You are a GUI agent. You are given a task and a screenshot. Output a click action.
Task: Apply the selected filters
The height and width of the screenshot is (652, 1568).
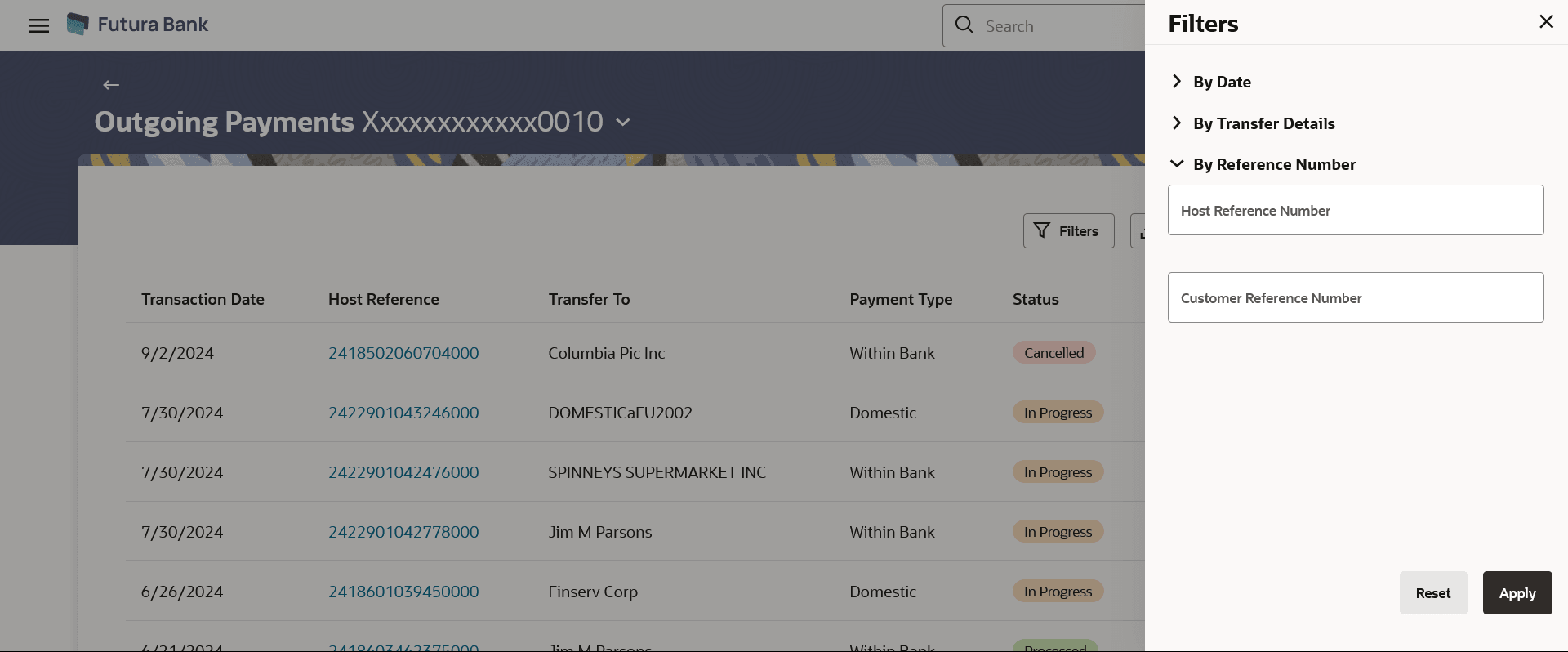pos(1517,593)
